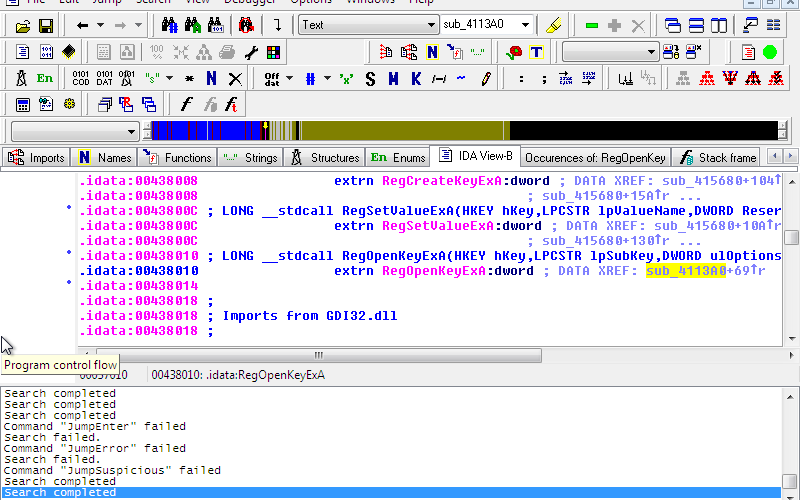Click the blue N rename icon
Screen dimensions: 800x500
[211, 78]
